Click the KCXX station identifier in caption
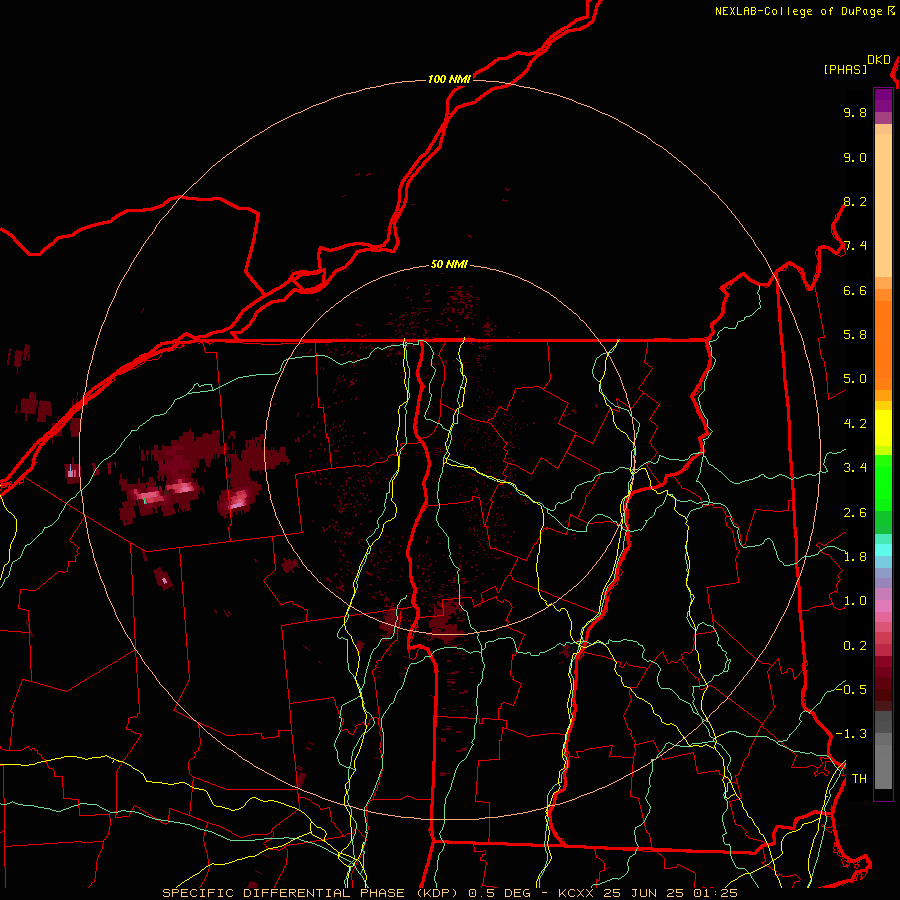Screen dimensions: 900x900 click(x=576, y=893)
